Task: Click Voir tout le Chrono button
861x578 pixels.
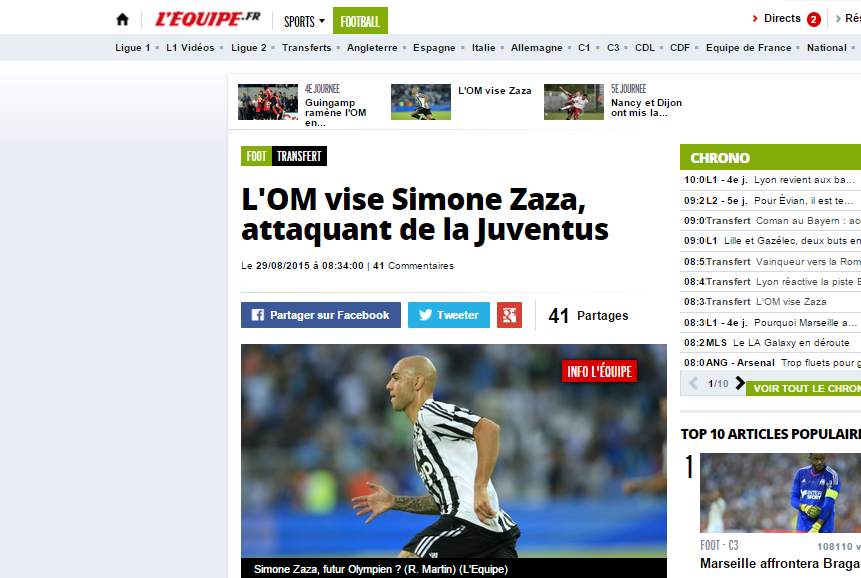Action: point(804,388)
